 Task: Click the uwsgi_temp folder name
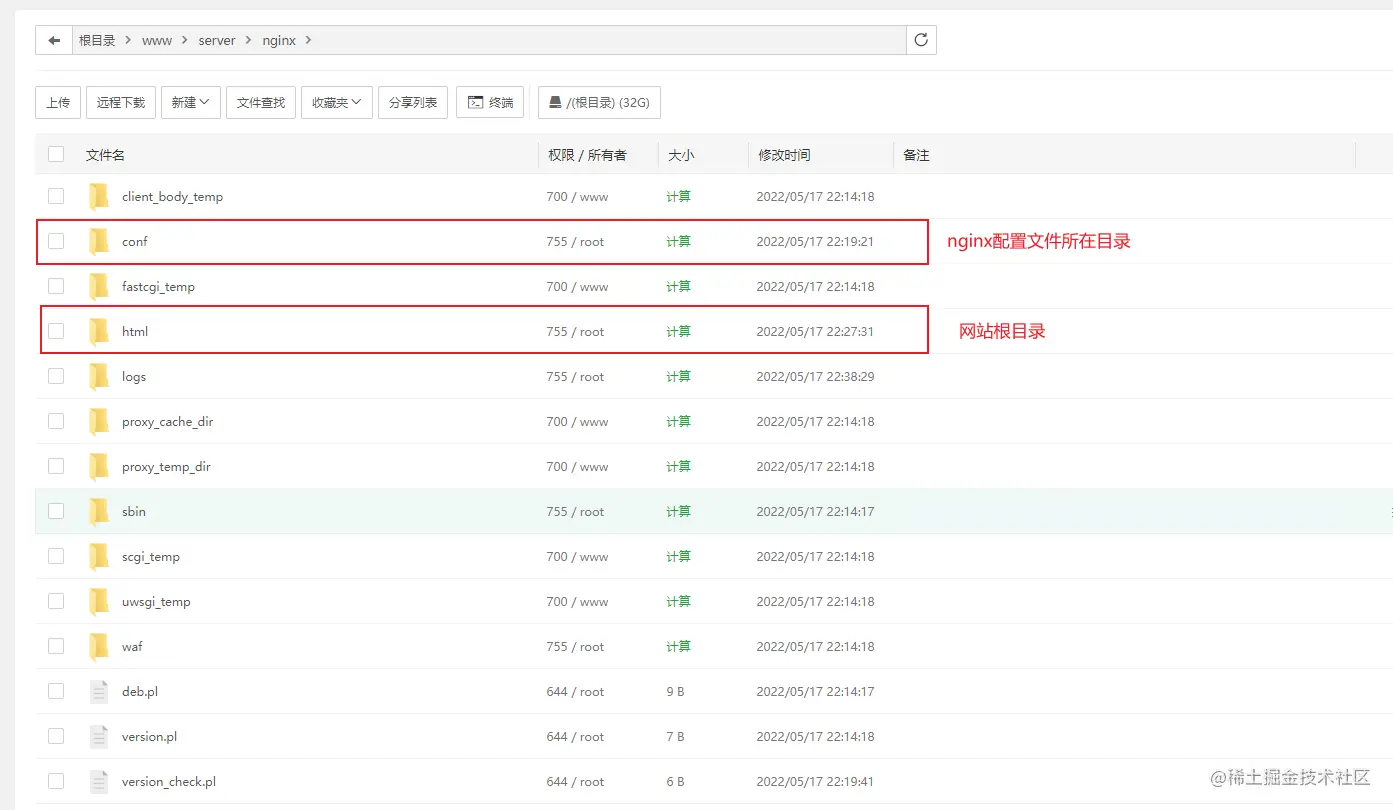[x=156, y=601]
